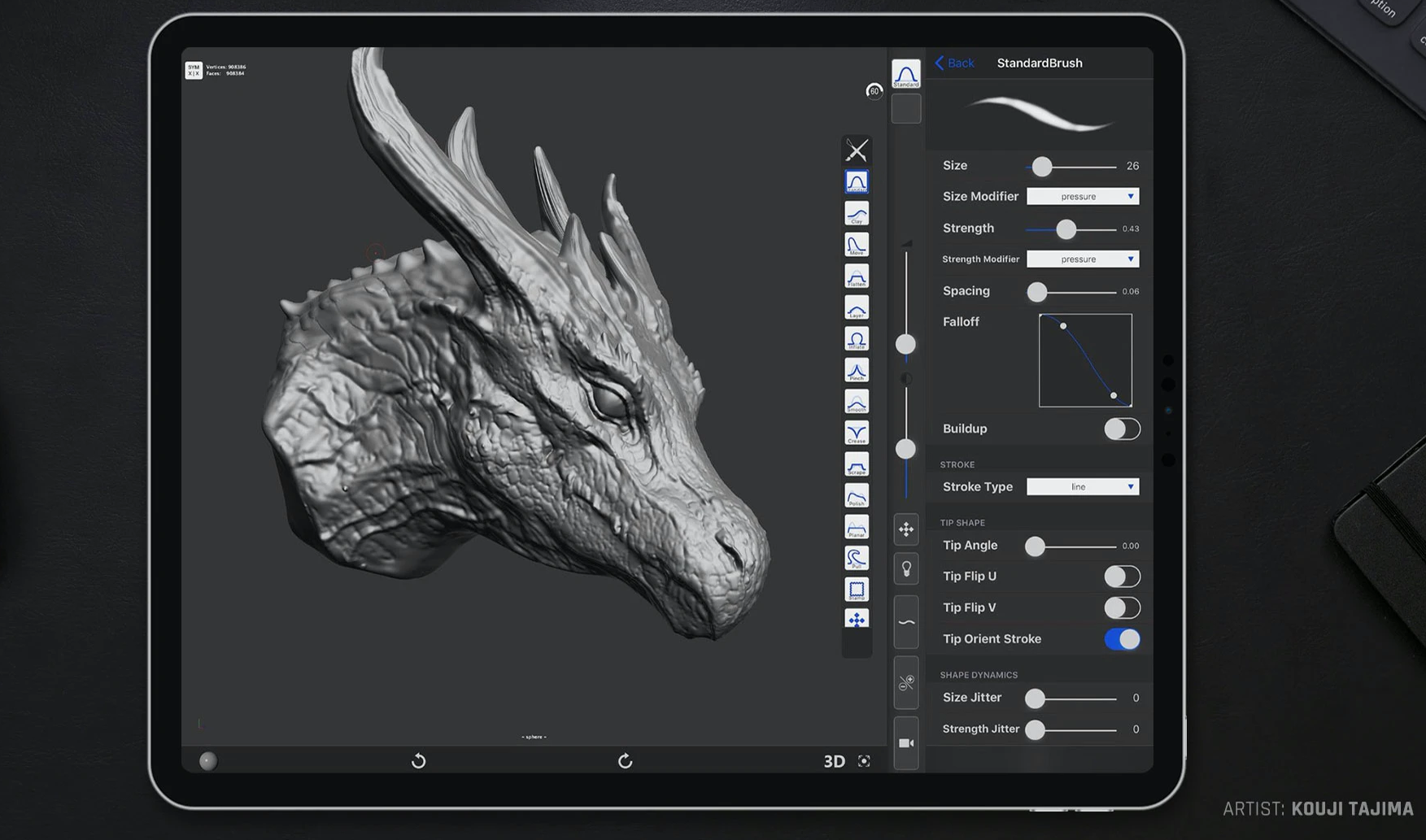Click the 3D view button
The width and height of the screenshot is (1426, 840).
click(834, 761)
